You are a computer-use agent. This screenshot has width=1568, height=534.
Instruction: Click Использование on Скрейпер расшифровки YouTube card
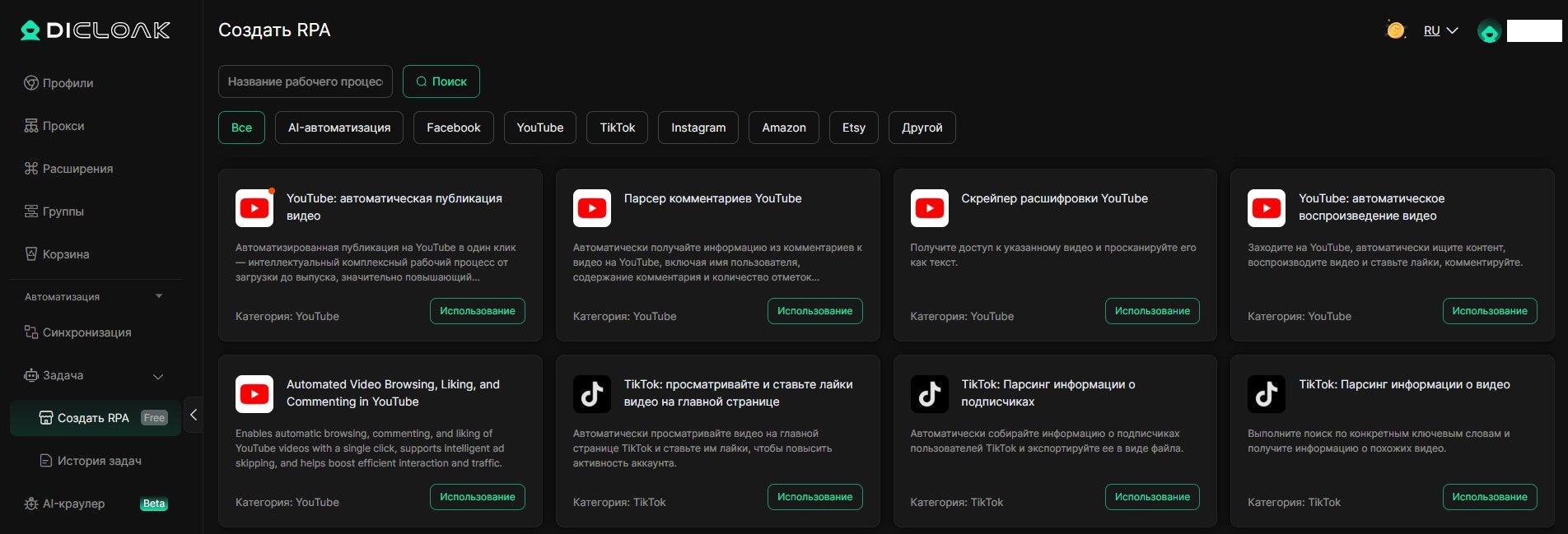1151,311
